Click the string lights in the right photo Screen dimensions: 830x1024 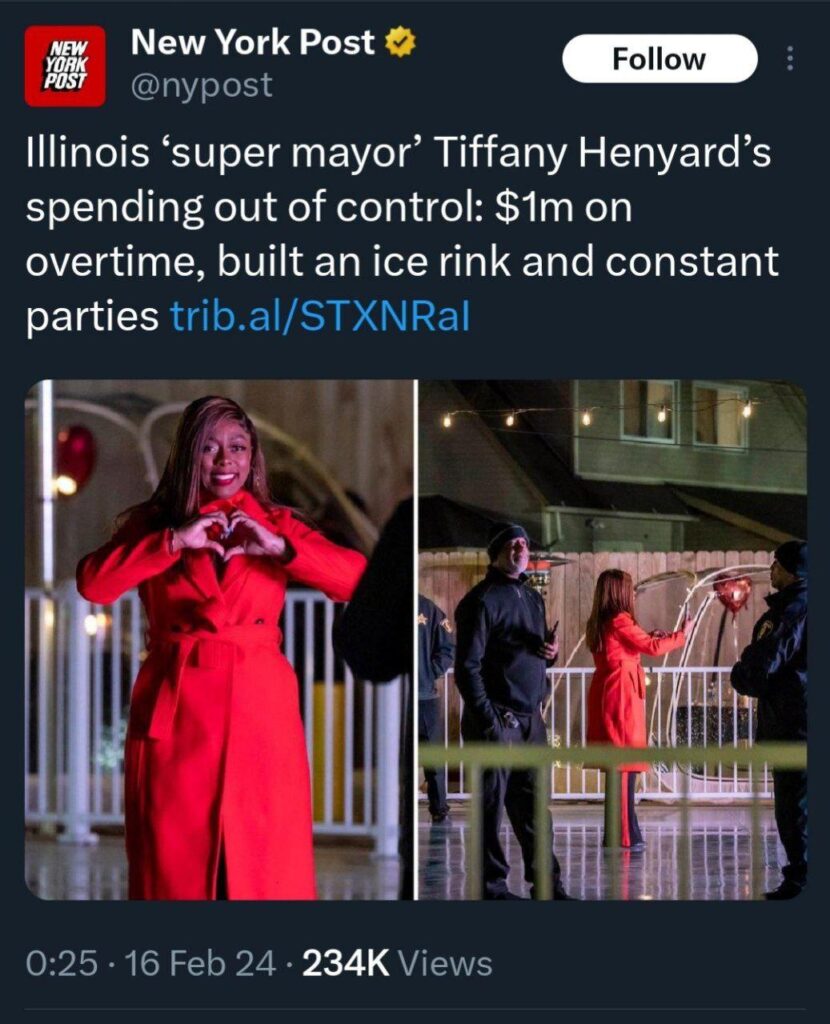point(596,414)
